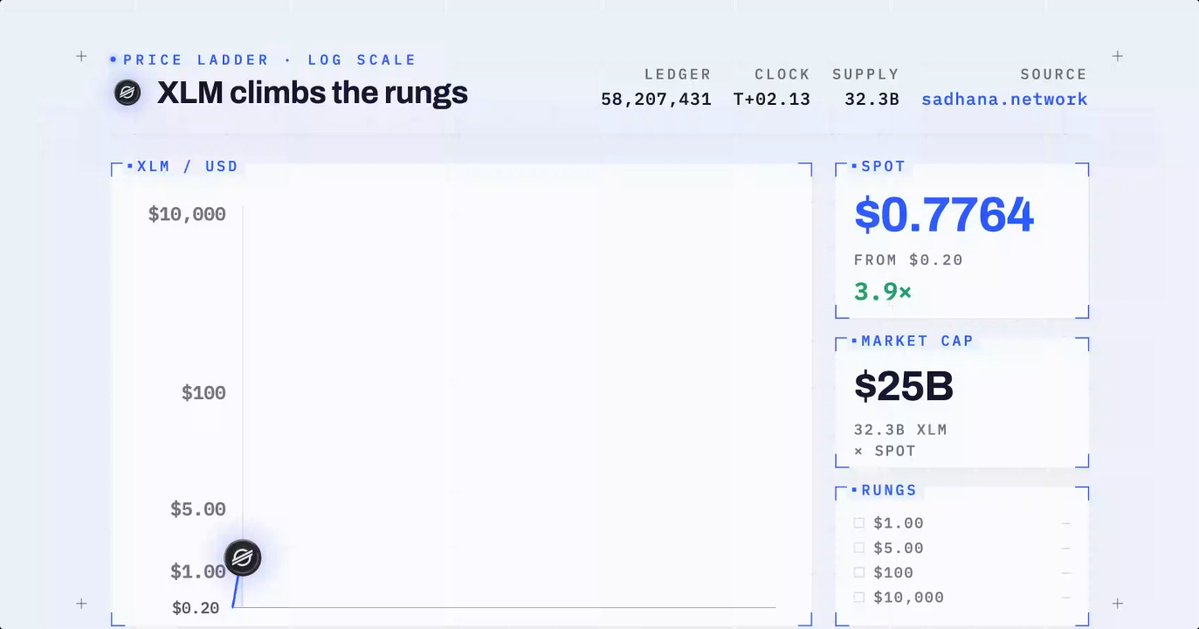Enable the $10,000 rung checkbox
The image size is (1199, 629).
click(859, 597)
